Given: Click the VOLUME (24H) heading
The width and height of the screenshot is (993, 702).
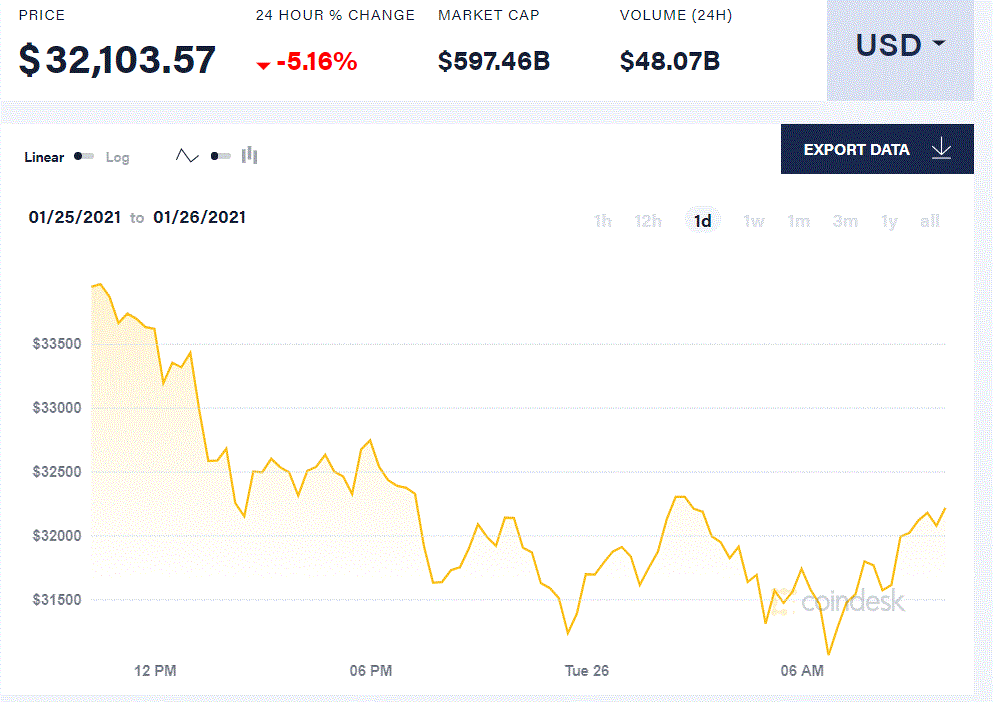Looking at the screenshot, I should tap(676, 15).
